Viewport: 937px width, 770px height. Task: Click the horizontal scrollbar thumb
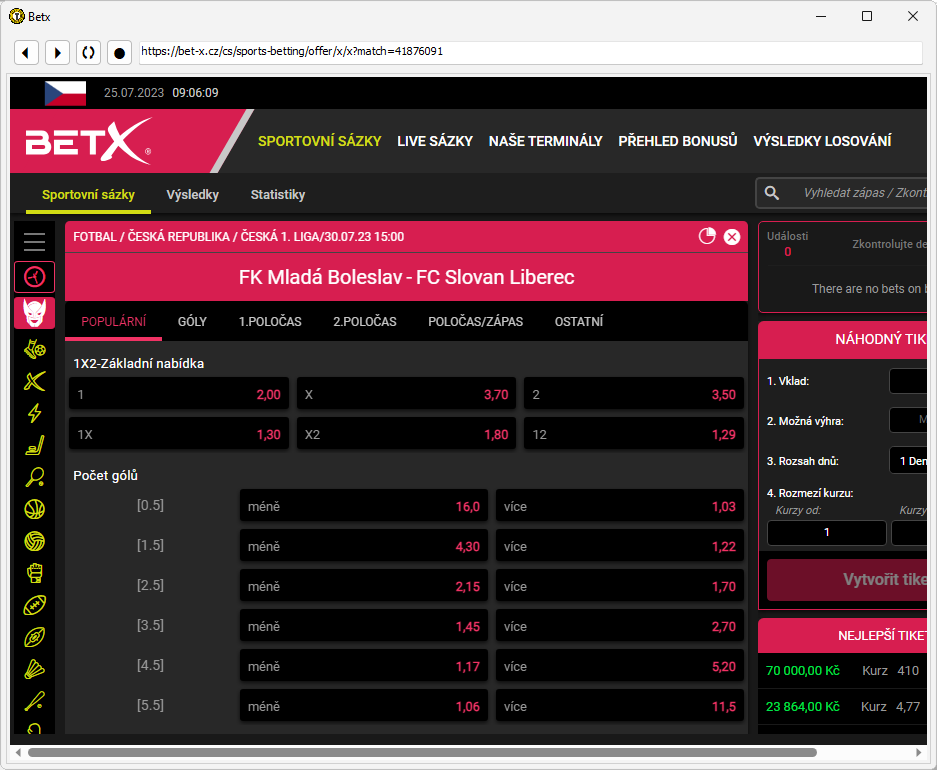coord(422,752)
